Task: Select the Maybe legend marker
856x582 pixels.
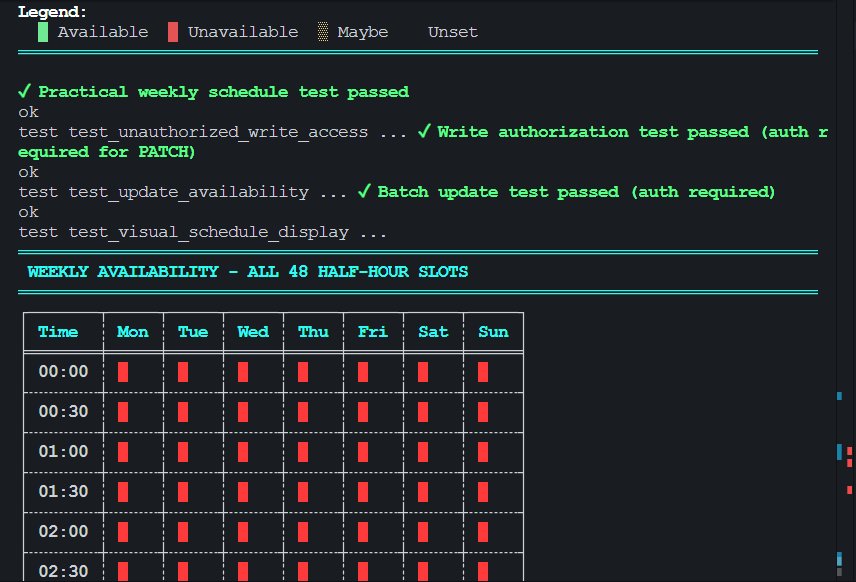Action: (x=322, y=31)
